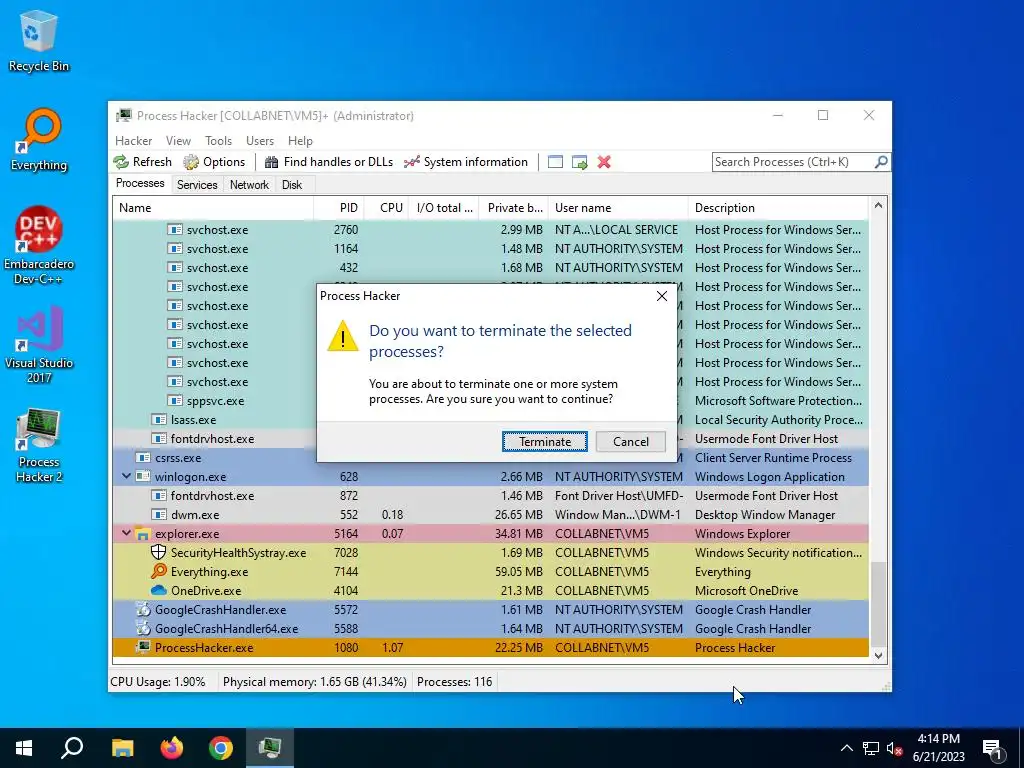This screenshot has width=1024, height=768.
Task: Sort by the User name column header
Action: point(618,208)
